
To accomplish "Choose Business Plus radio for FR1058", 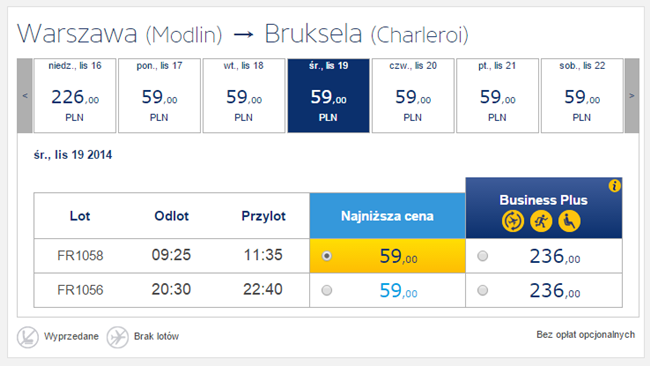I will (483, 256).
